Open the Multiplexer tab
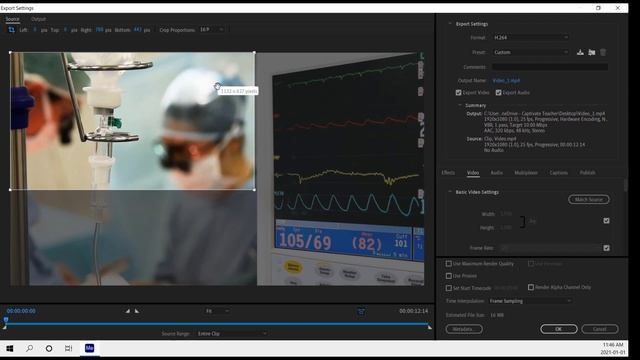This screenshot has width=640, height=360. (526, 173)
